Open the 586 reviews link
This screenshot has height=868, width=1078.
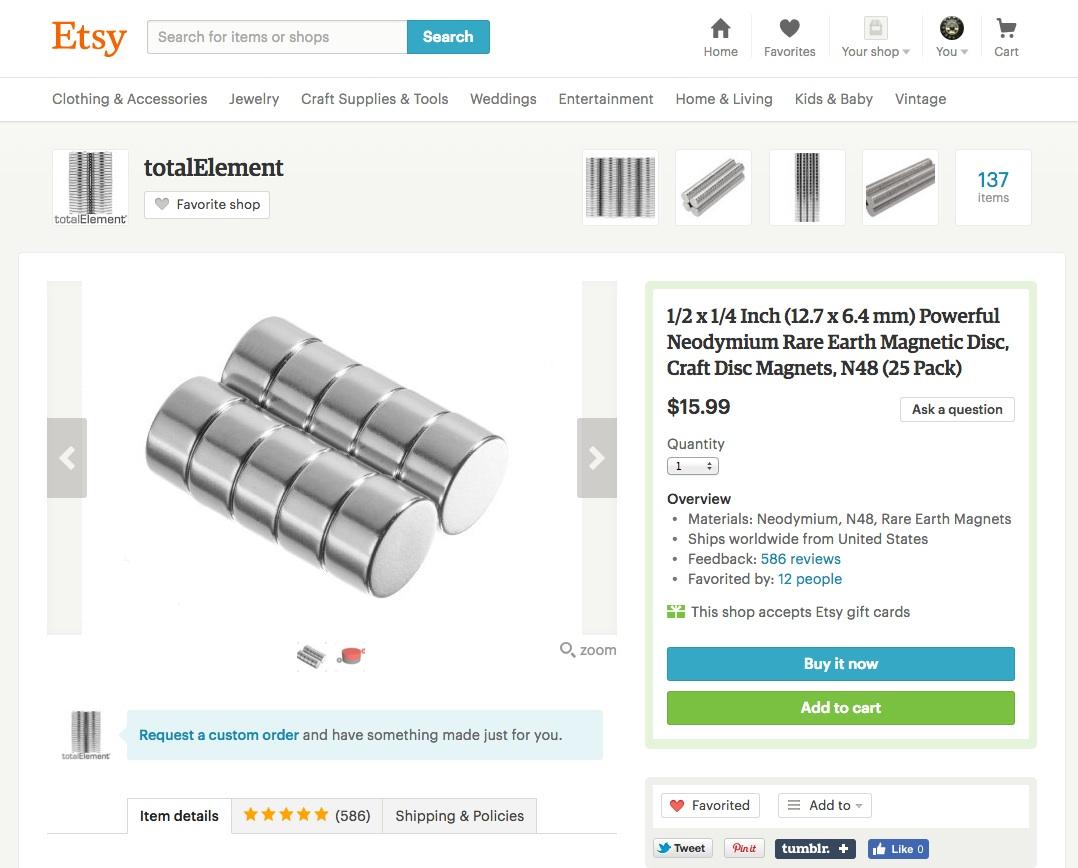pos(800,559)
